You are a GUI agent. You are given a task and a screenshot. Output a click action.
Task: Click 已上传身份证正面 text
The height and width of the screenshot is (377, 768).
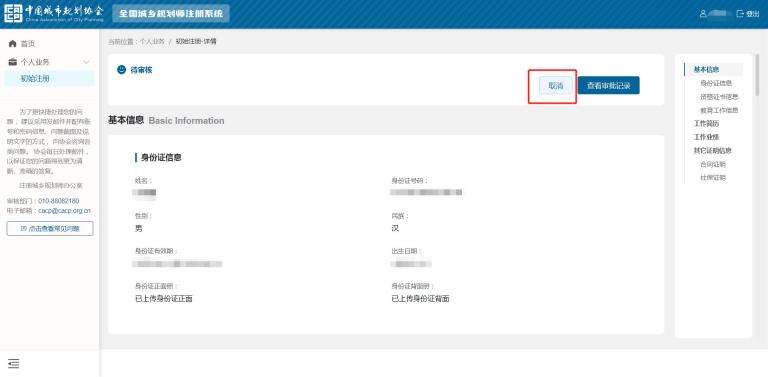point(164,299)
